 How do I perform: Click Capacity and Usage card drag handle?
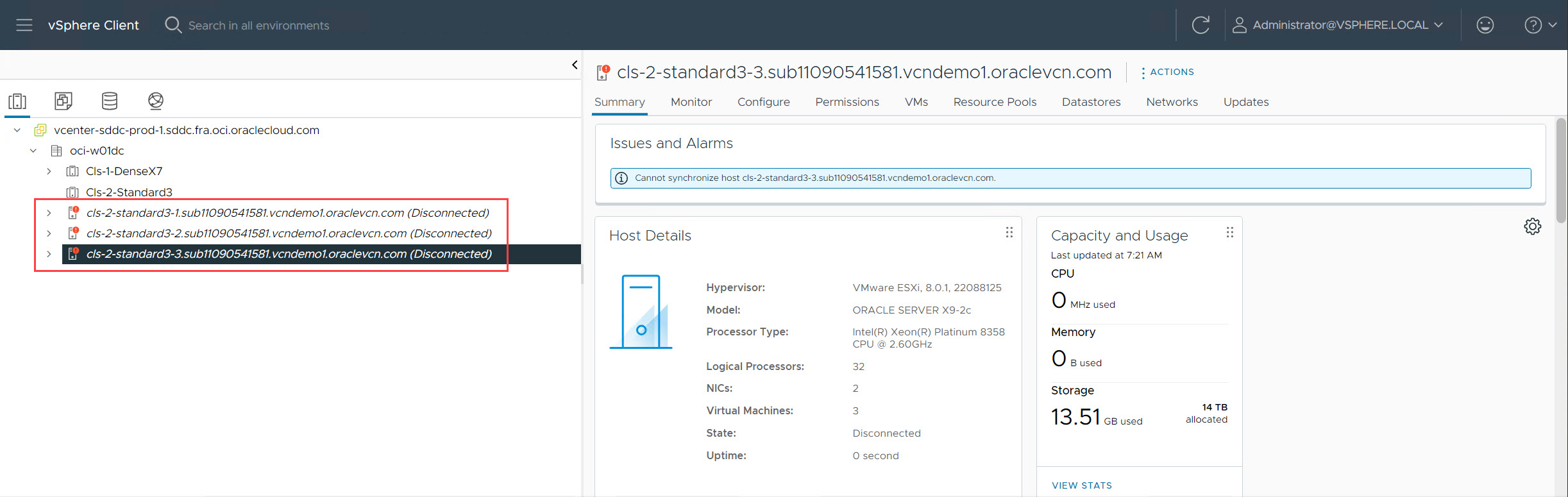(x=1230, y=232)
